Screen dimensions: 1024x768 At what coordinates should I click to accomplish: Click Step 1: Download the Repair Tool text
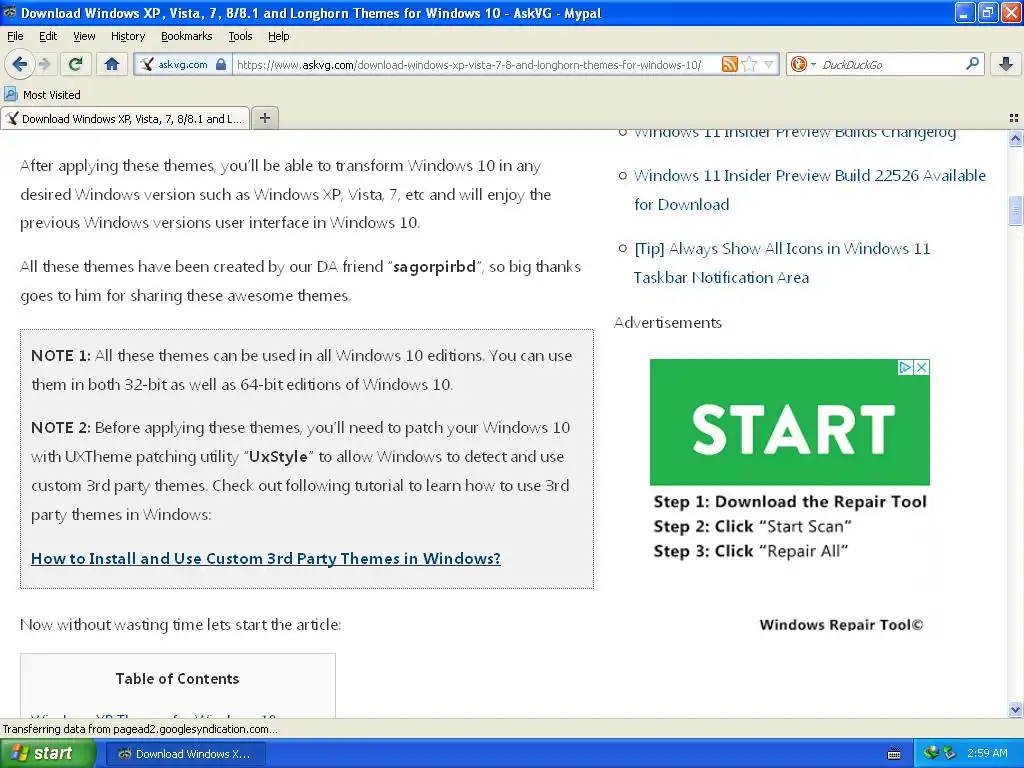pyautogui.click(x=790, y=502)
